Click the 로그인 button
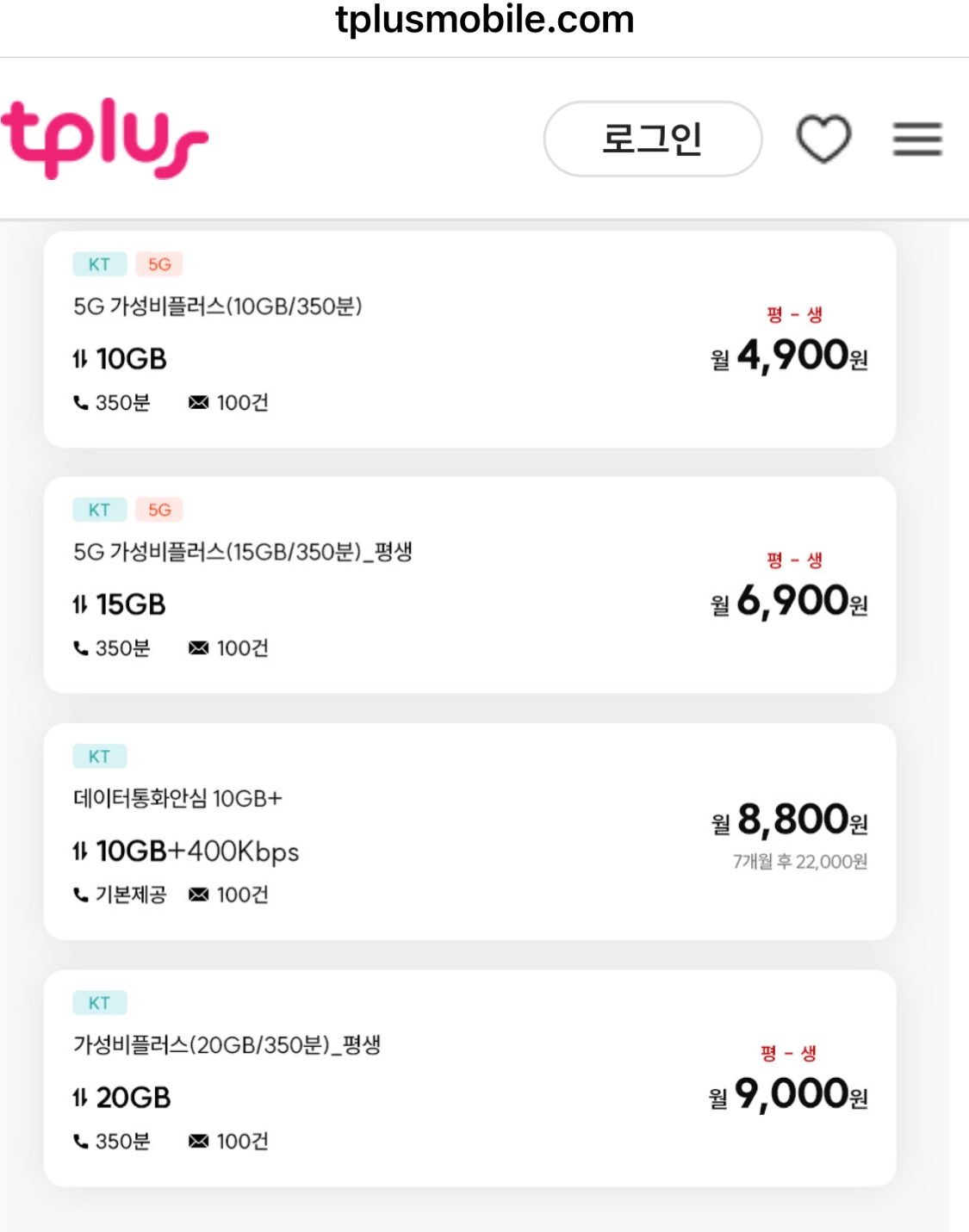The image size is (969, 1232). (652, 139)
